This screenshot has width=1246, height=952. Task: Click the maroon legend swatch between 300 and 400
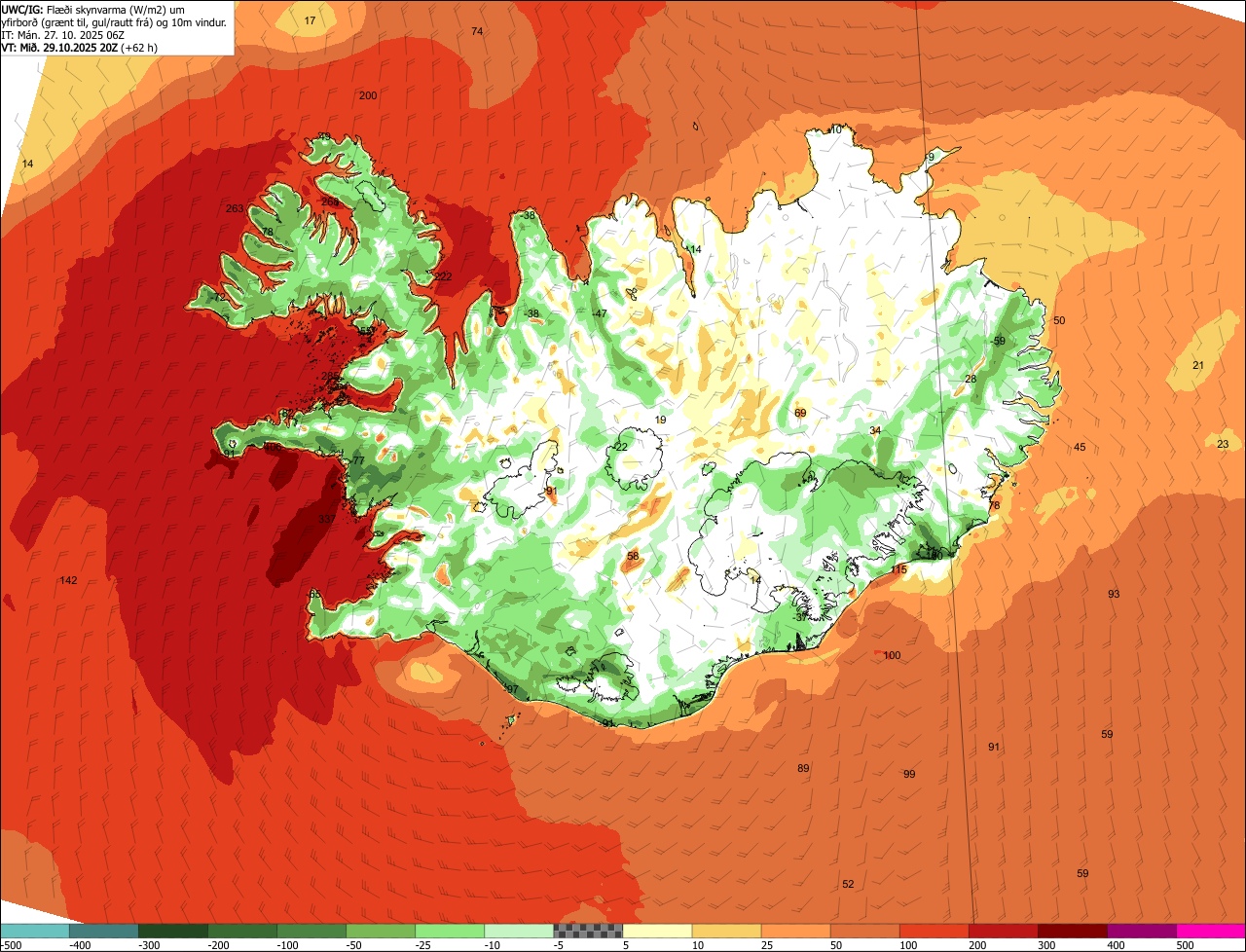tap(1072, 931)
